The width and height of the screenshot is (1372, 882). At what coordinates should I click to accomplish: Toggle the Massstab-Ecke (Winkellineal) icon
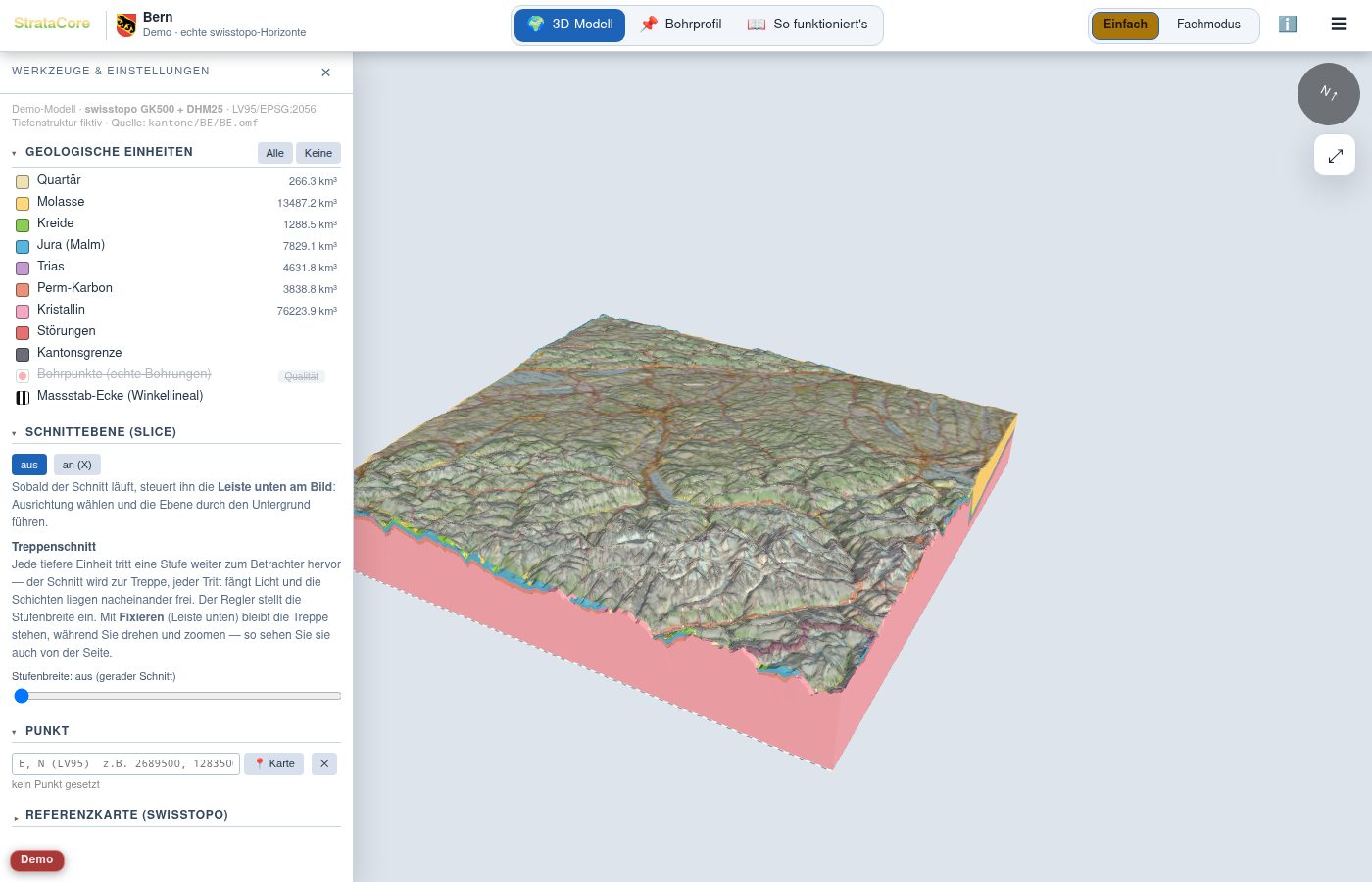[x=23, y=397]
